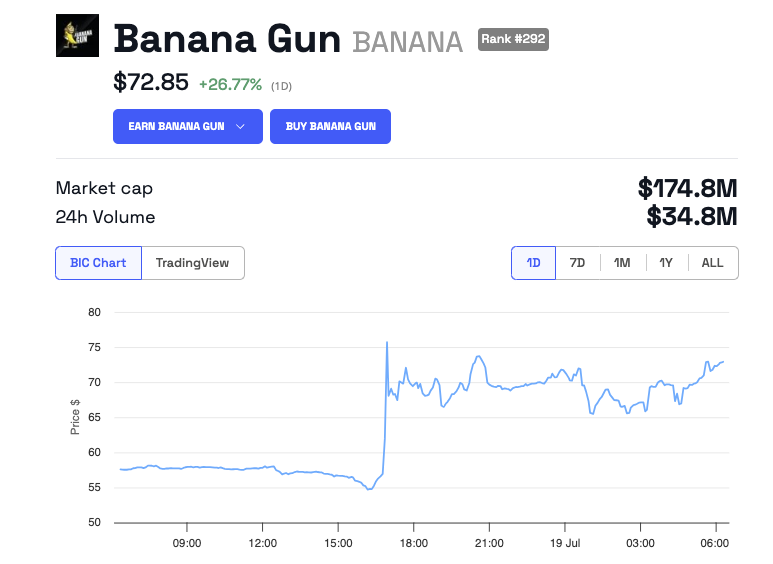Switch to the TradingView tab
The image size is (773, 564).
click(x=192, y=263)
